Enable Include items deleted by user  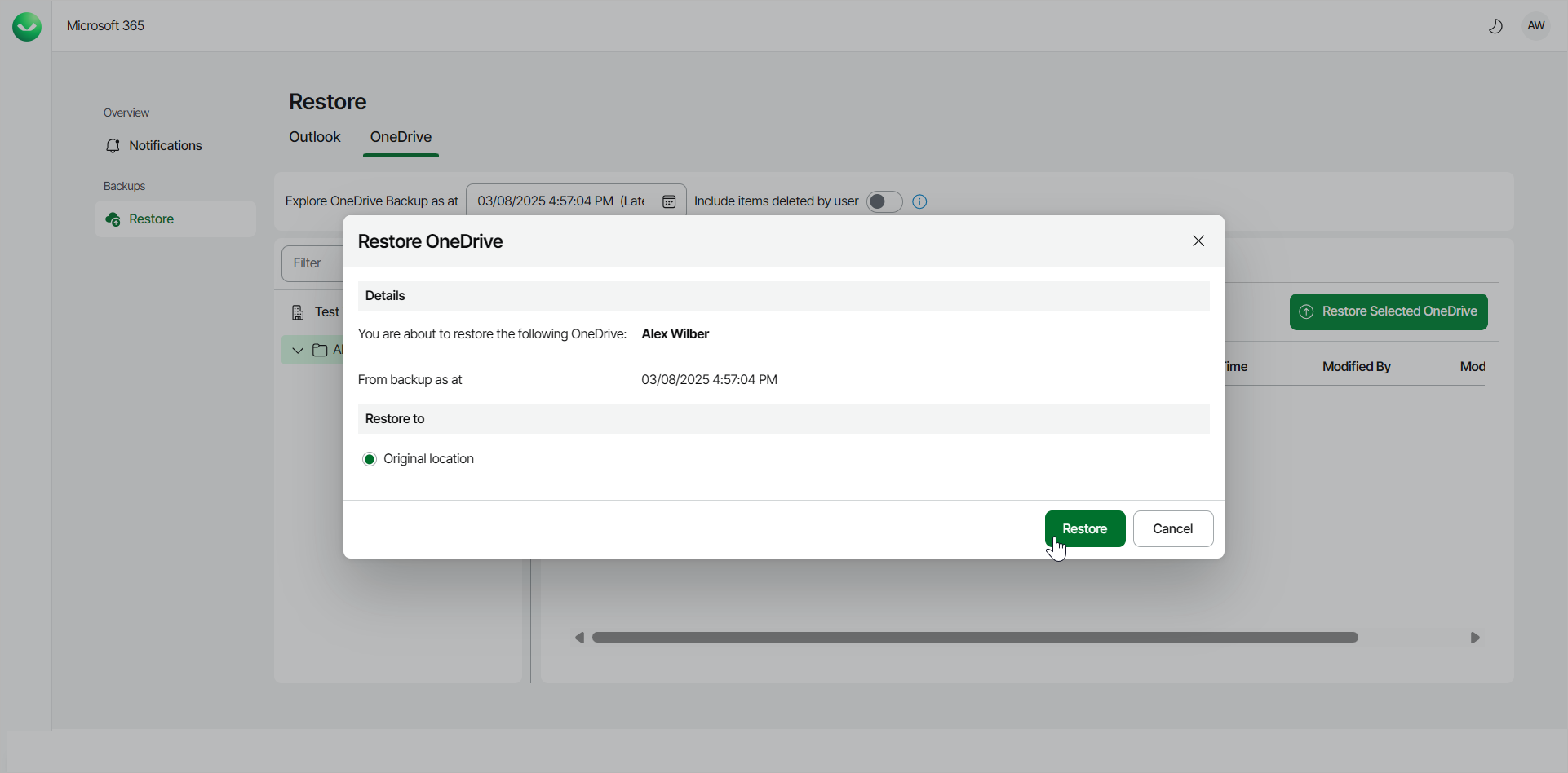click(884, 201)
